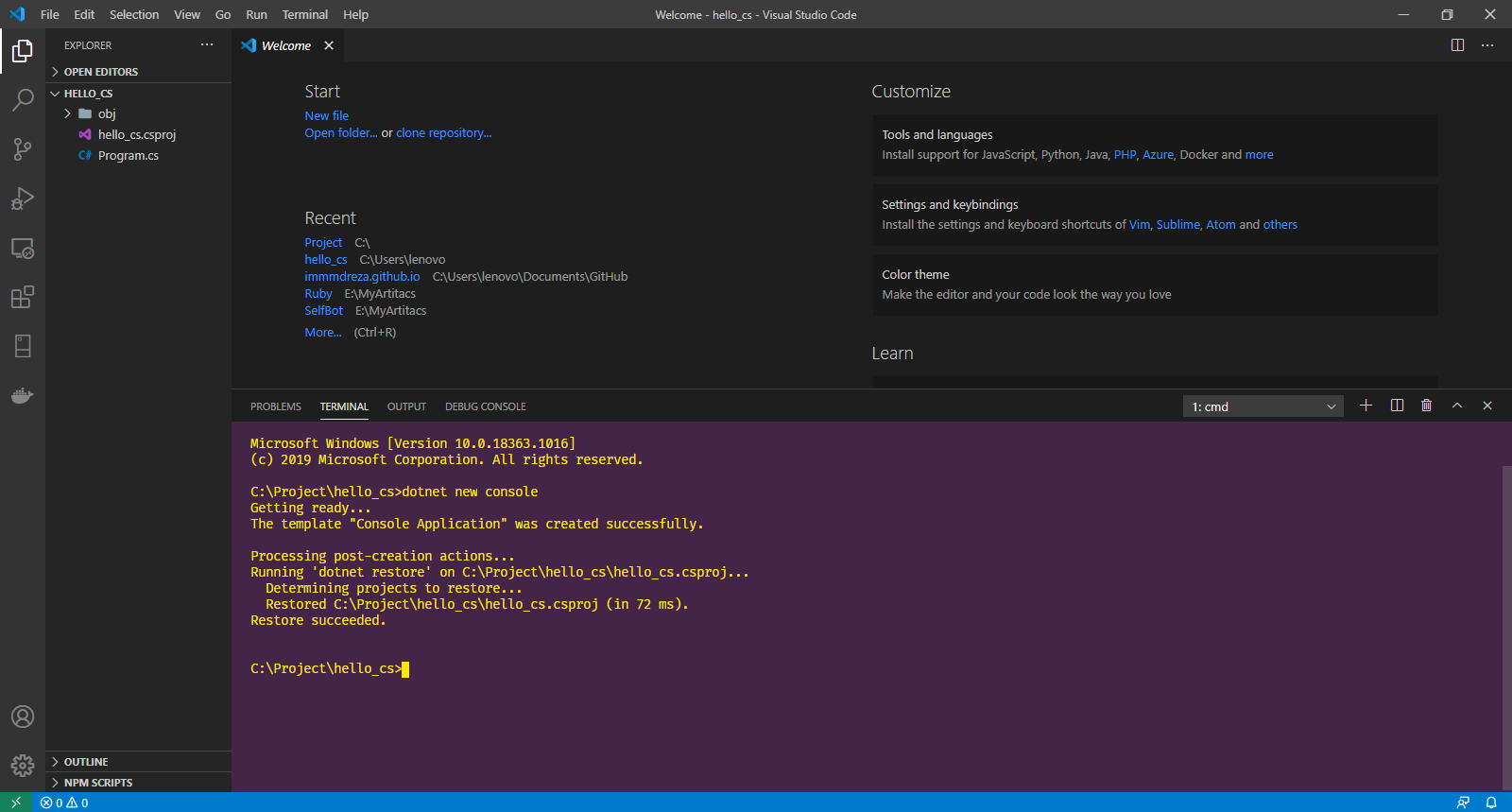Click the clone repository... link
Screen dimensions: 1512x812
[444, 133]
